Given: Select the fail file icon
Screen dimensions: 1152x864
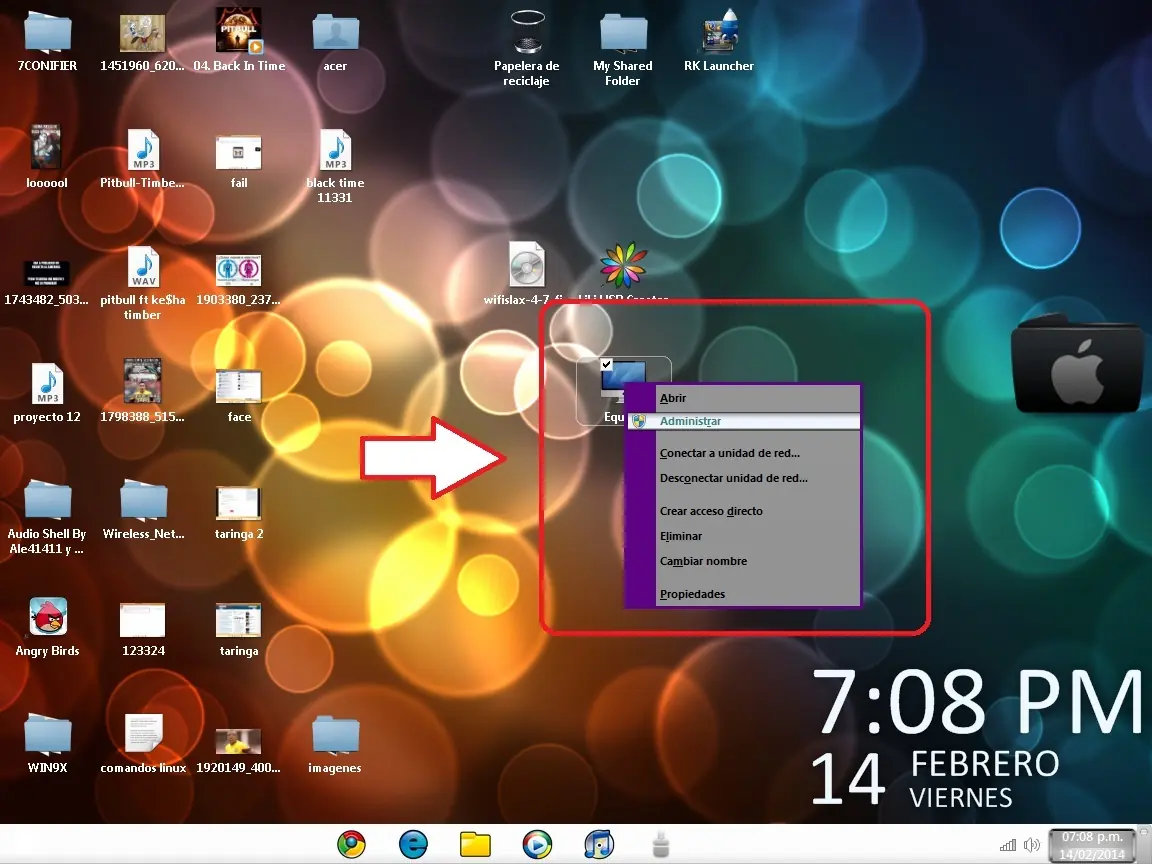Looking at the screenshot, I should 238,152.
